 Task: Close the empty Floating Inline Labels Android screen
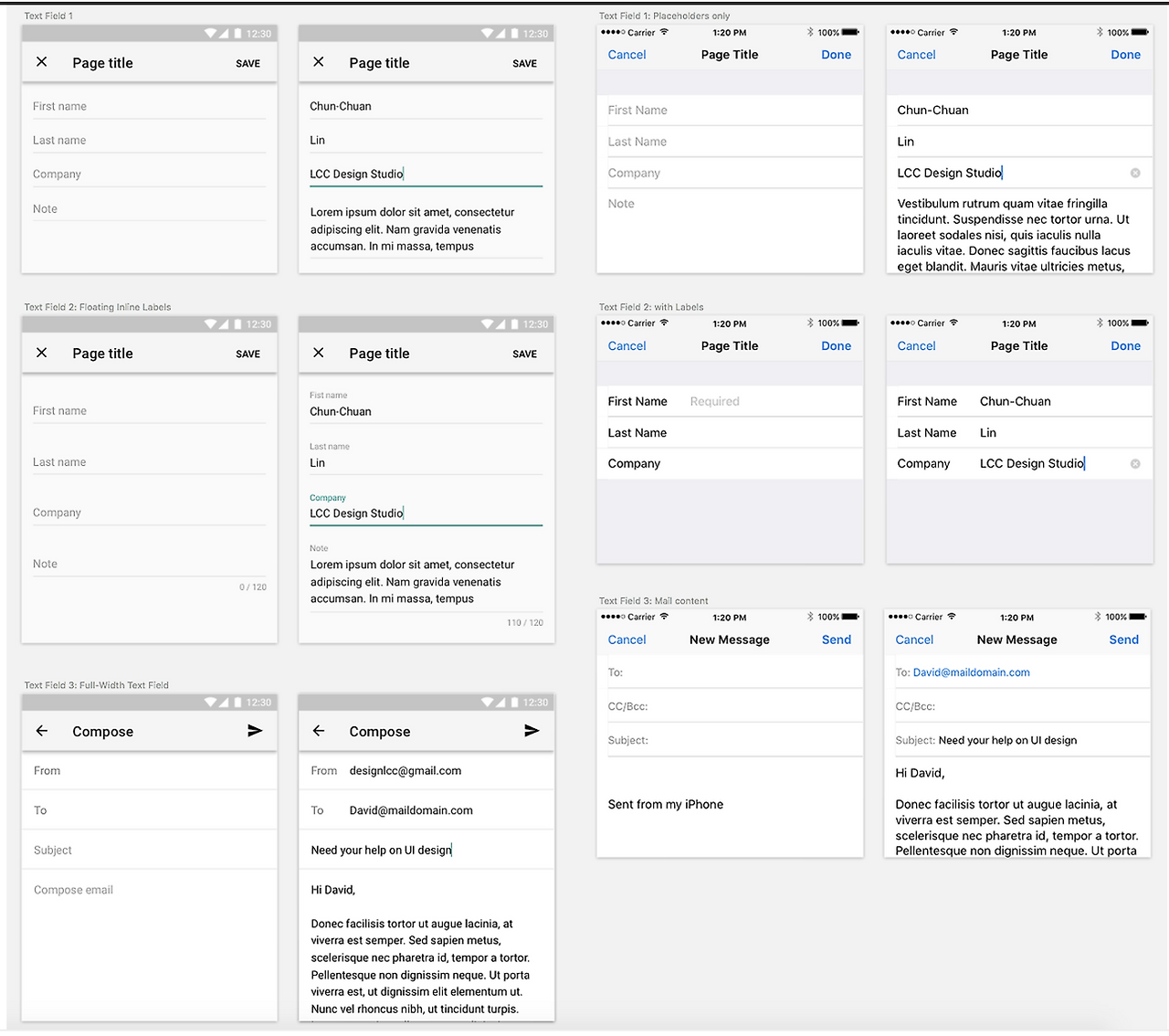[x=41, y=353]
